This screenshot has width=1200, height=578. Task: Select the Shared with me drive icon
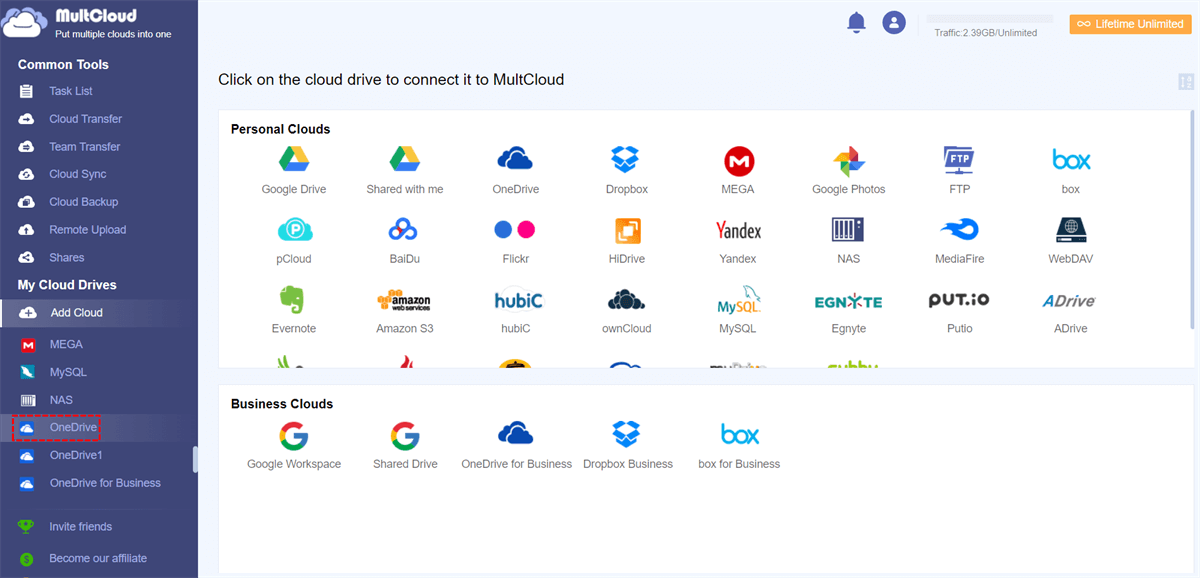click(x=404, y=159)
